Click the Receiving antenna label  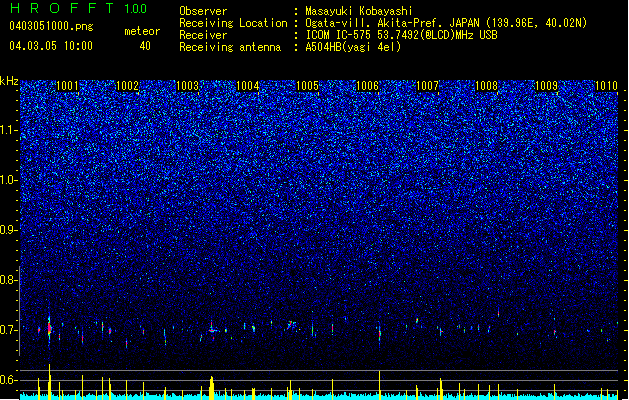(x=230, y=47)
